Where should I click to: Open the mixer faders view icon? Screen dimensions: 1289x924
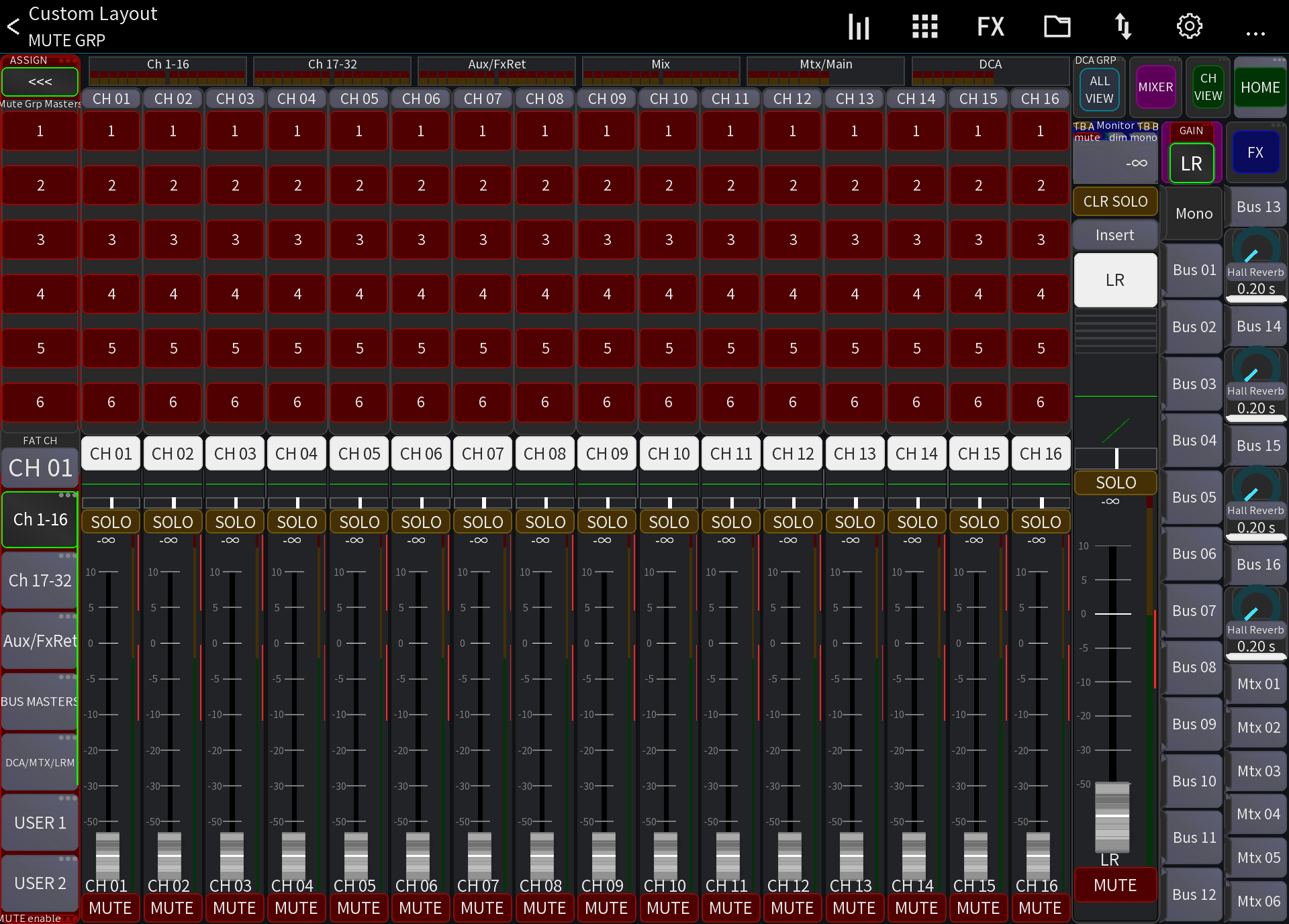click(859, 27)
